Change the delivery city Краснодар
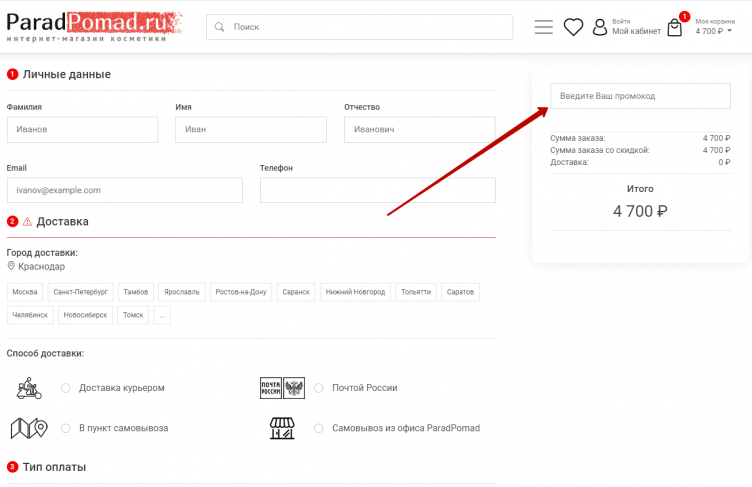752x487 pixels. pos(41,267)
